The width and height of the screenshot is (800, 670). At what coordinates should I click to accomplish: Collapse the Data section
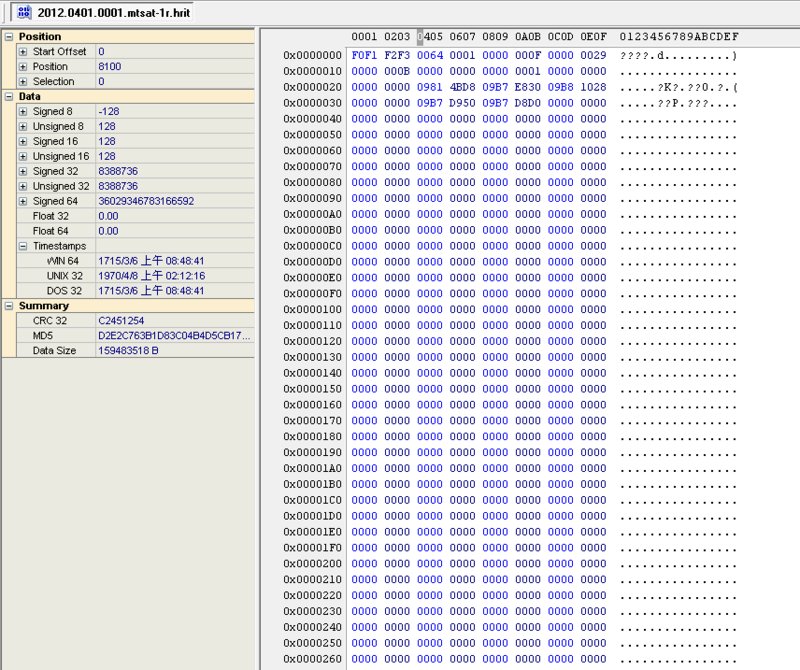(x=9, y=96)
